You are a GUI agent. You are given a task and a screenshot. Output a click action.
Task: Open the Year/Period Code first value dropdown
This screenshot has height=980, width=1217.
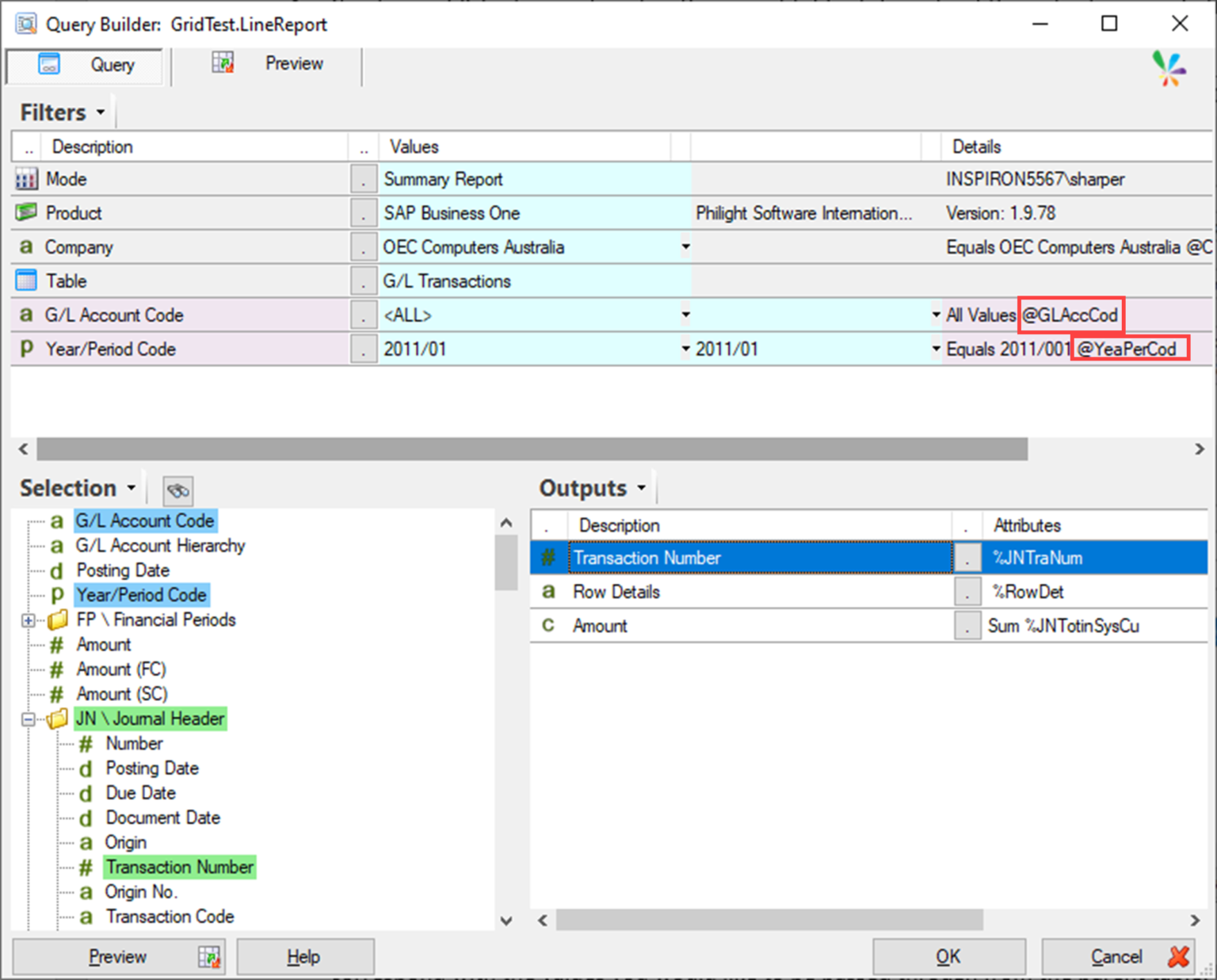685,349
